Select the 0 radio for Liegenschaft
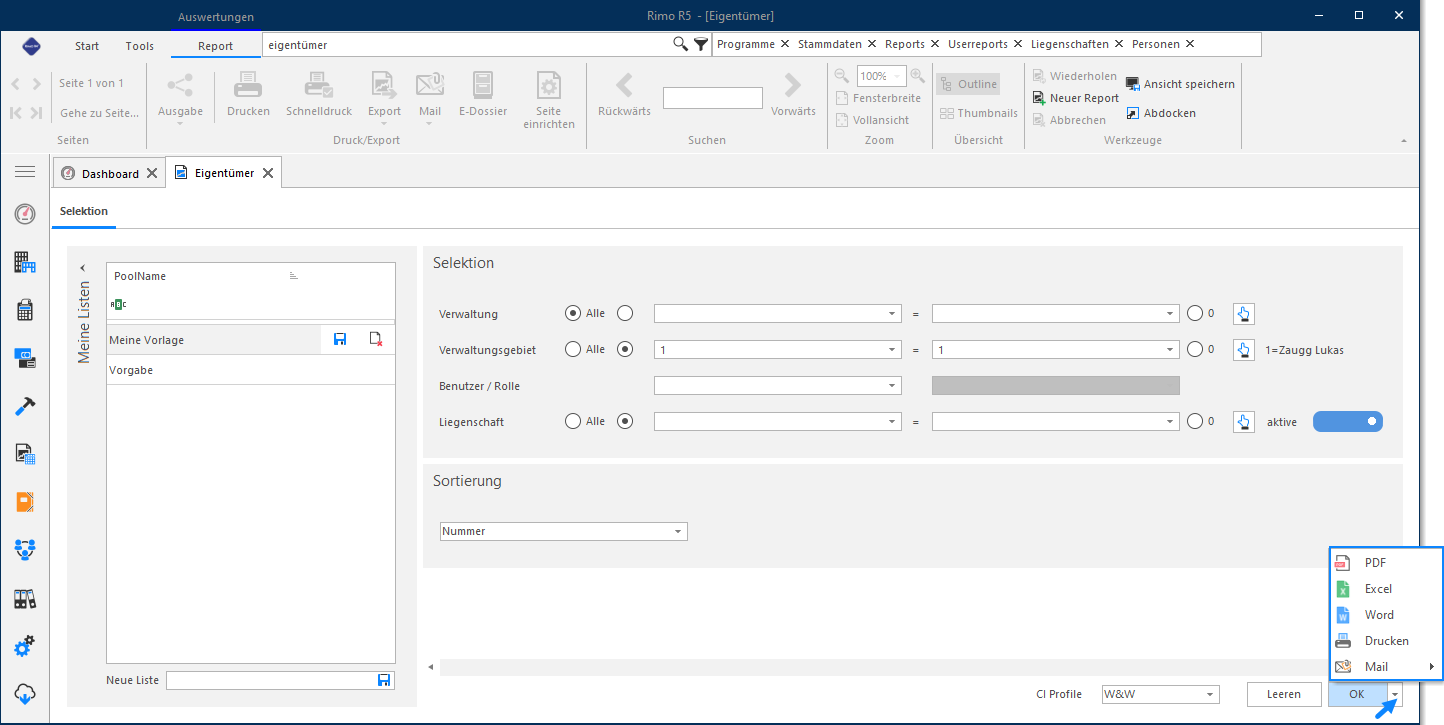Screen dimensions: 1444x725 [1195, 421]
